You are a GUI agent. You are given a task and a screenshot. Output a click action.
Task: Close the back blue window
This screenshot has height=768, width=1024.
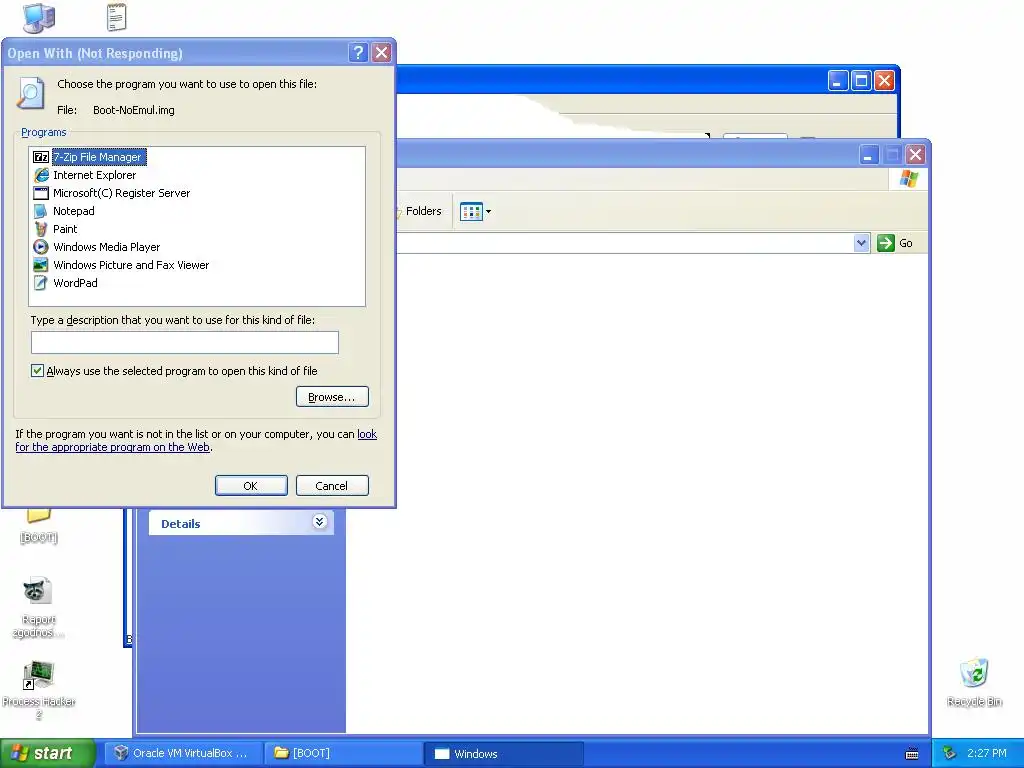click(x=884, y=81)
